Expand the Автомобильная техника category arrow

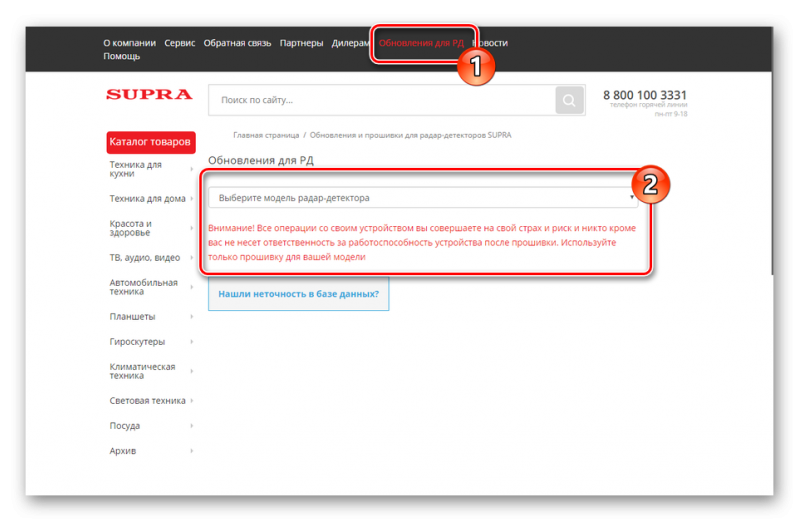point(192,287)
